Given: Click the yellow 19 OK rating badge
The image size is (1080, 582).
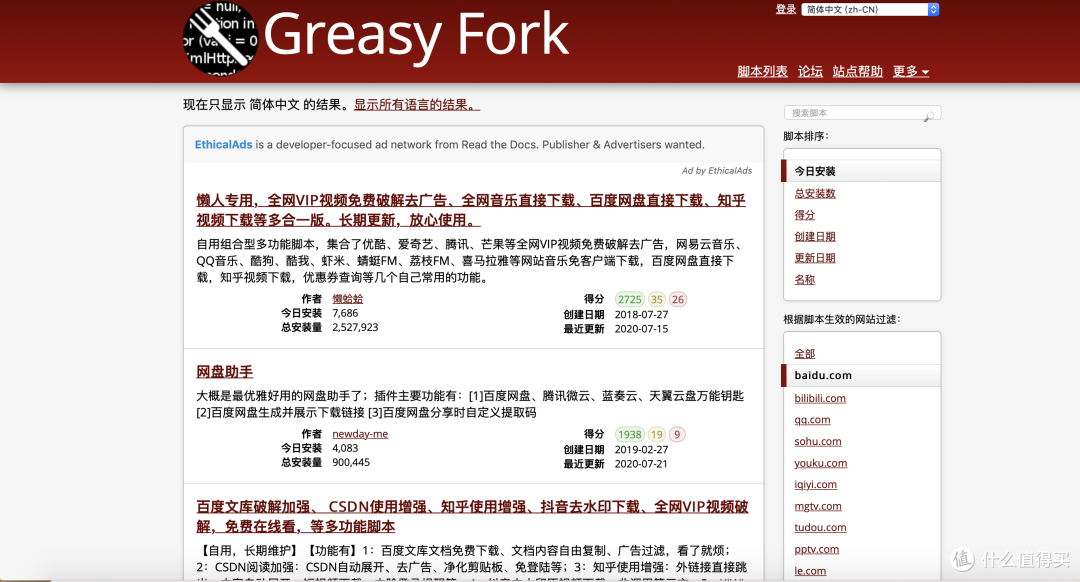Looking at the screenshot, I should [x=656, y=435].
